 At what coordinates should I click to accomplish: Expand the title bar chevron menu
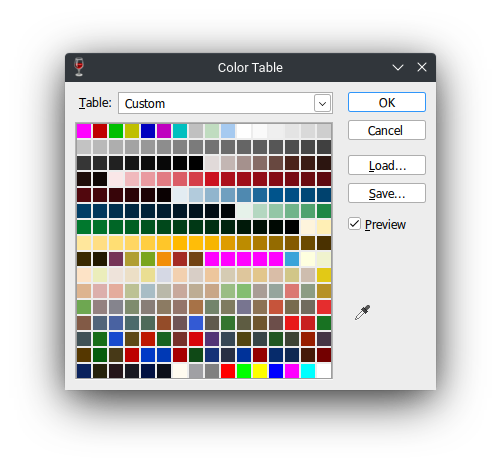[398, 68]
